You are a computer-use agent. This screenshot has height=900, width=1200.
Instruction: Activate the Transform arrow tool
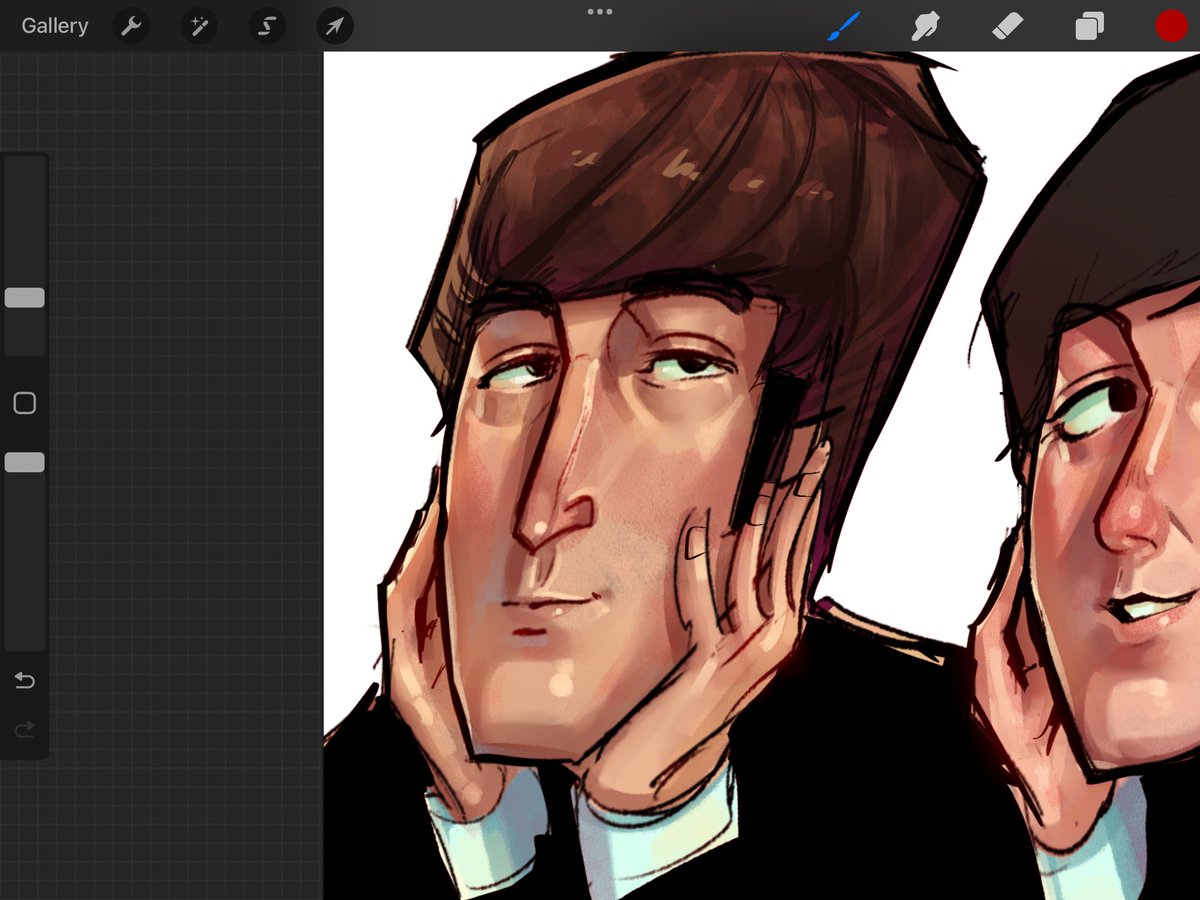coord(335,26)
